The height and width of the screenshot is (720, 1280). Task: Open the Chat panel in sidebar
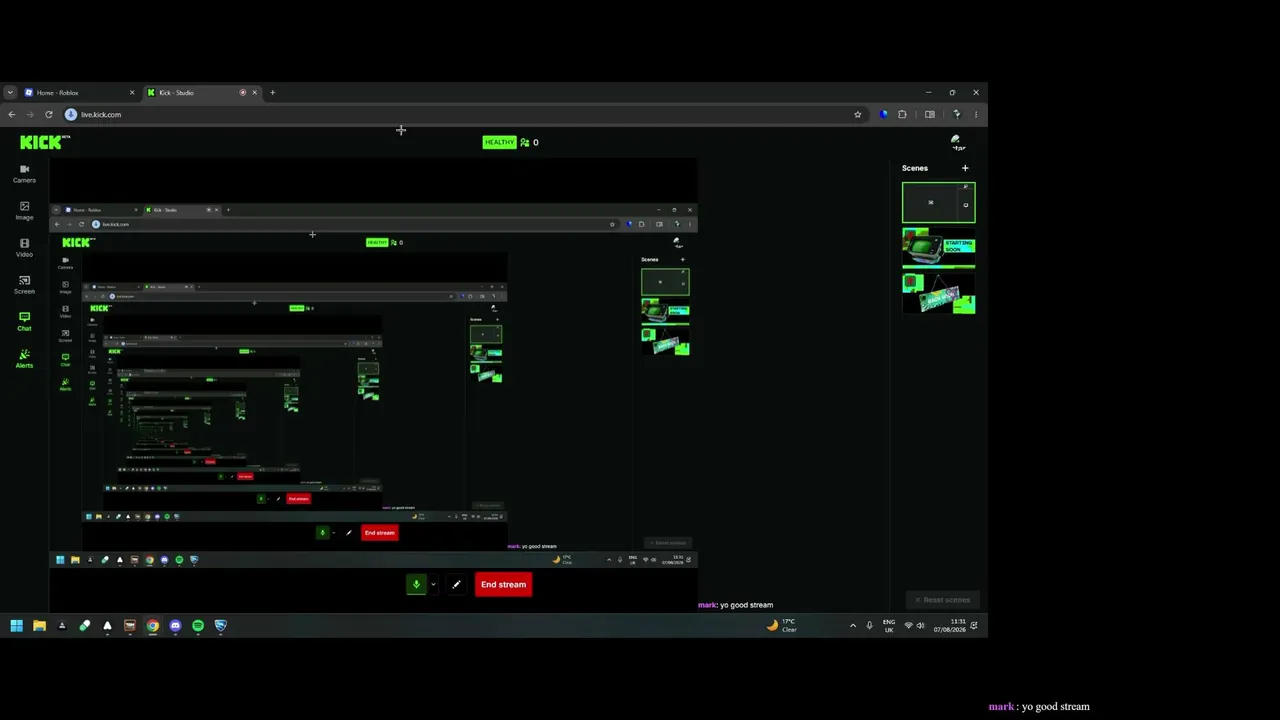click(x=24, y=321)
